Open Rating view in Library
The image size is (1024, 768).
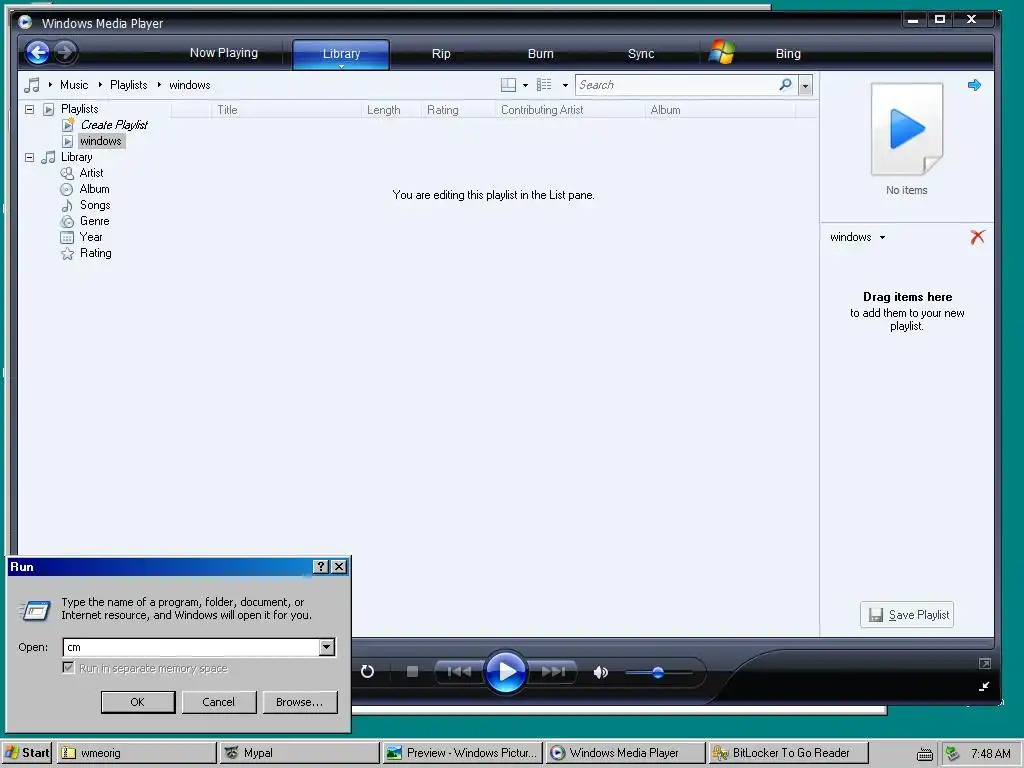(95, 253)
